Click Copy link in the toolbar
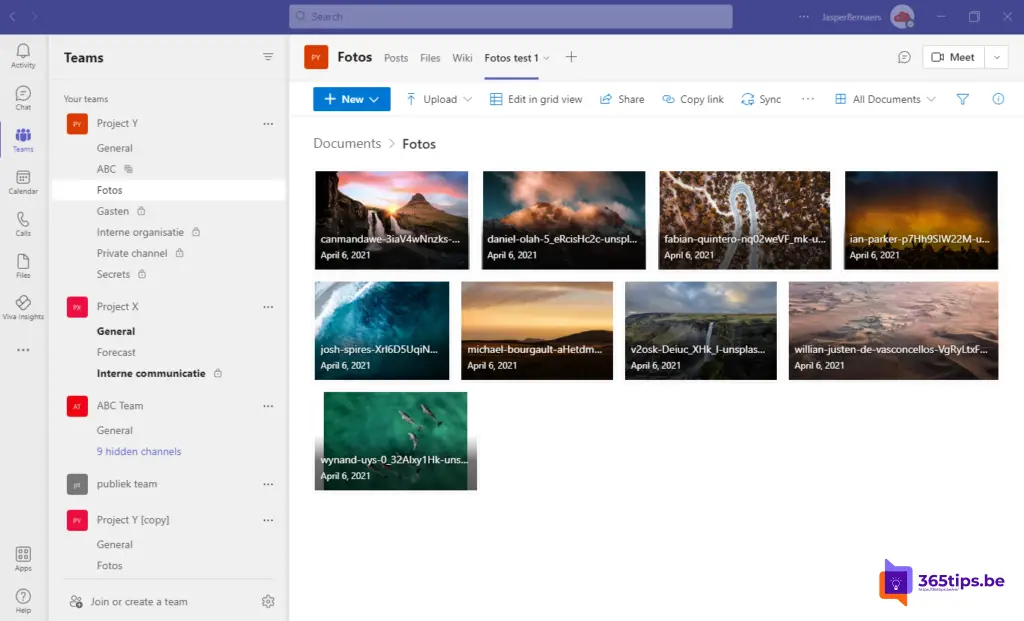 [693, 99]
